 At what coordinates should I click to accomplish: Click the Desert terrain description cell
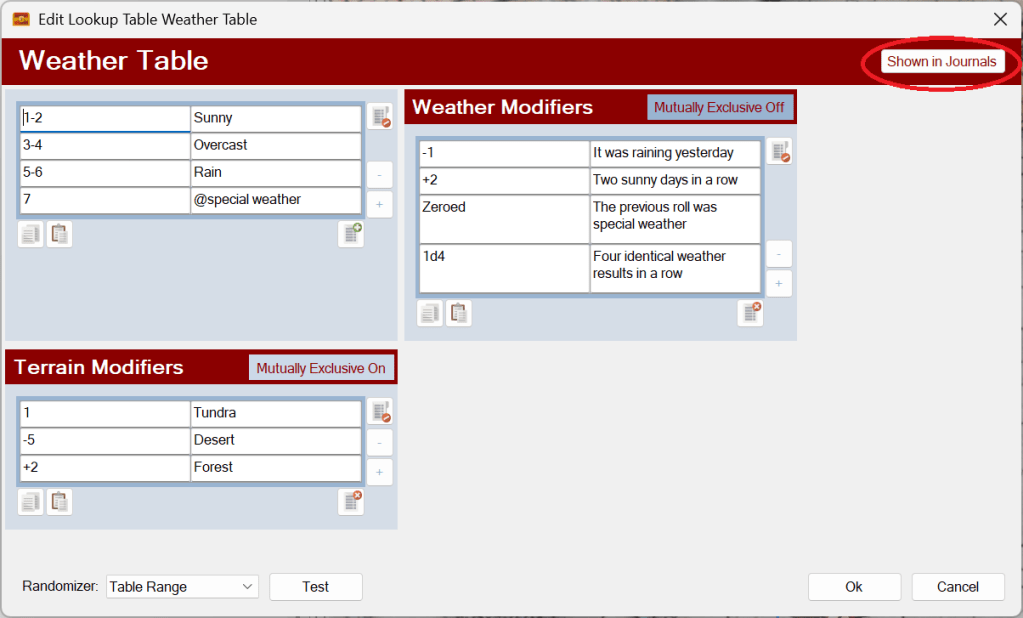click(x=275, y=440)
